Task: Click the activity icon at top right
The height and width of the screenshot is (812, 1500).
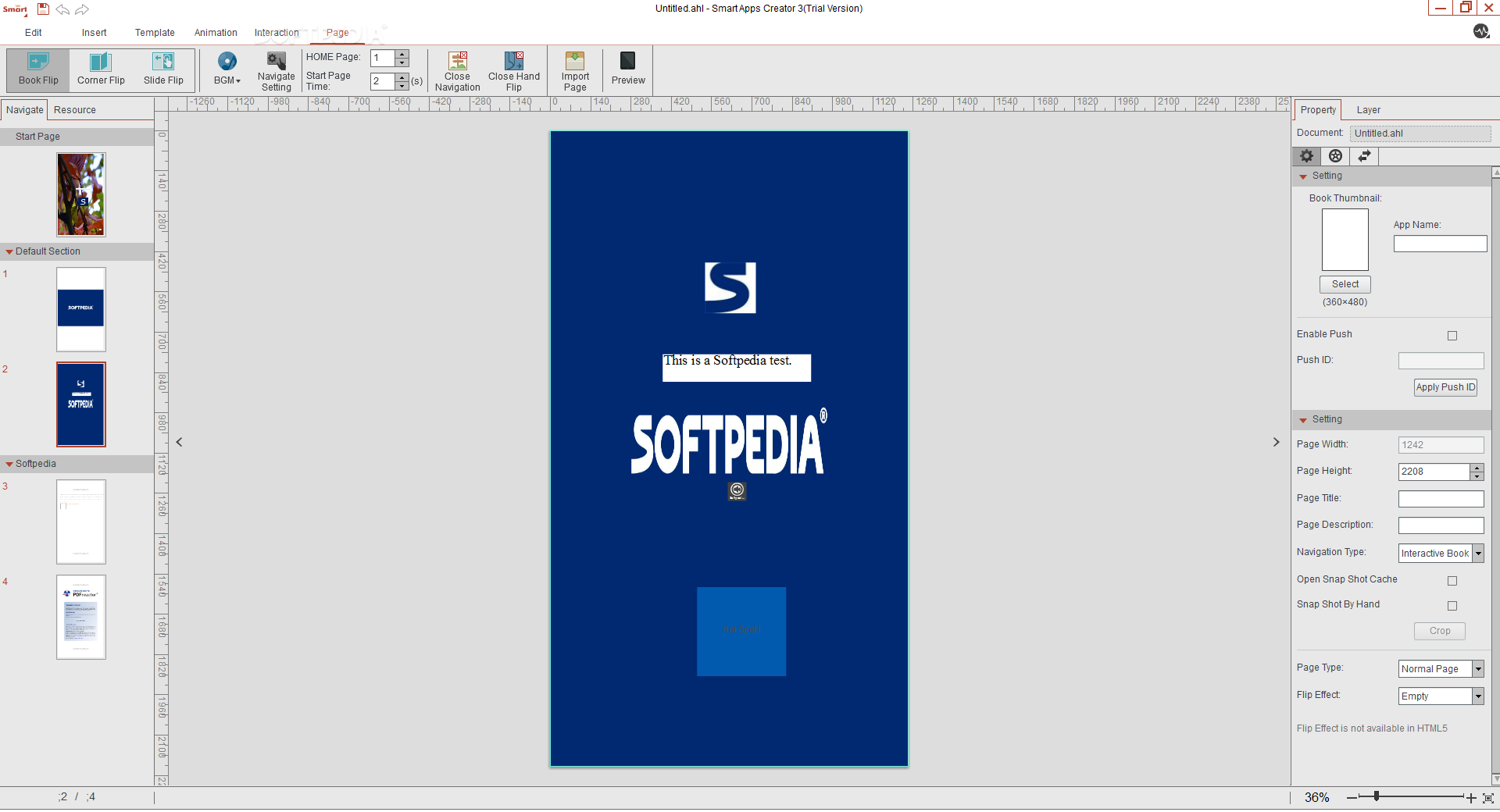Action: (1481, 31)
